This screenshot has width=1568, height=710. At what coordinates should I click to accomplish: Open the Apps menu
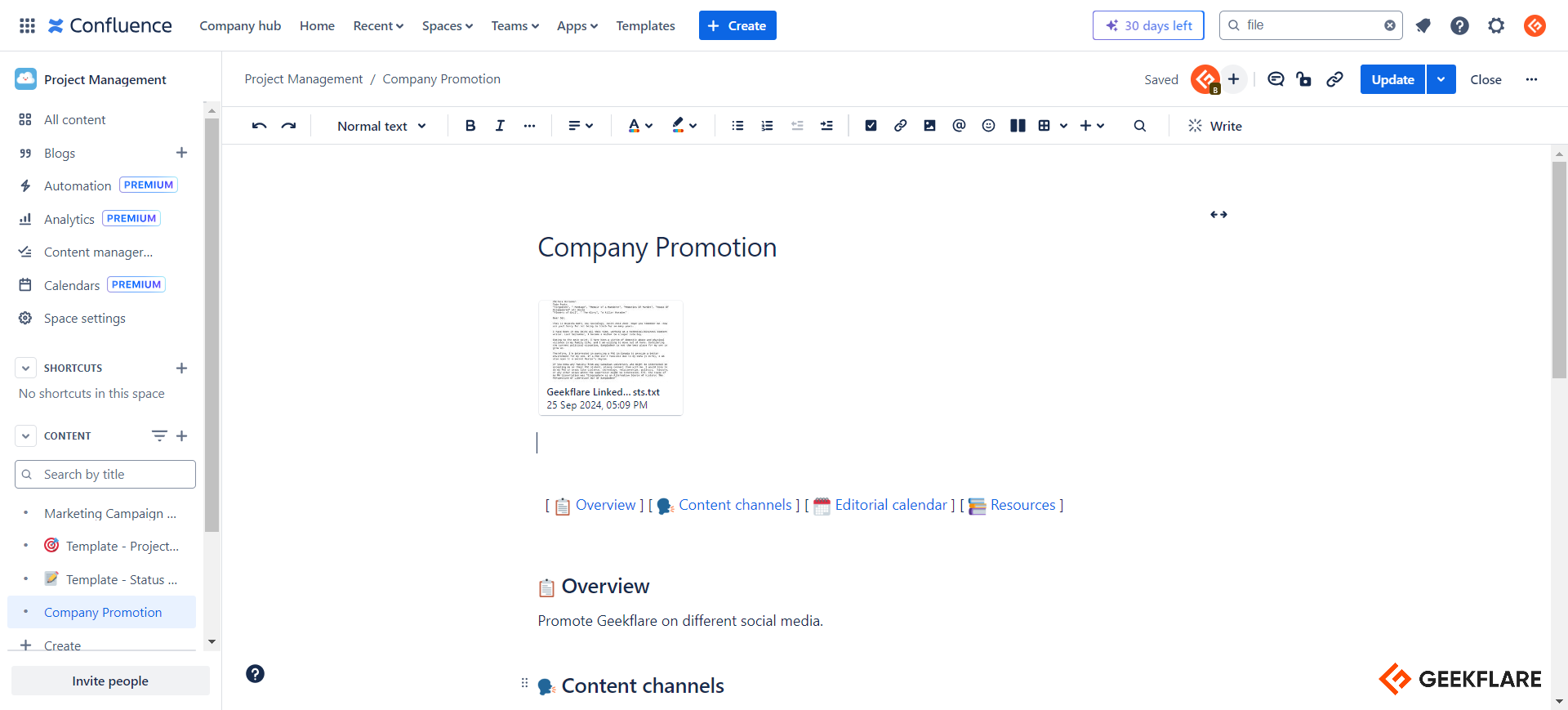point(577,25)
